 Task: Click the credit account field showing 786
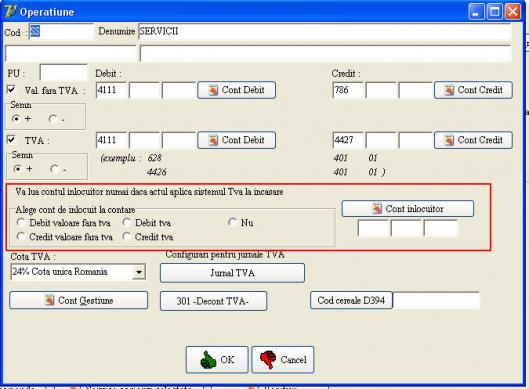click(x=348, y=90)
